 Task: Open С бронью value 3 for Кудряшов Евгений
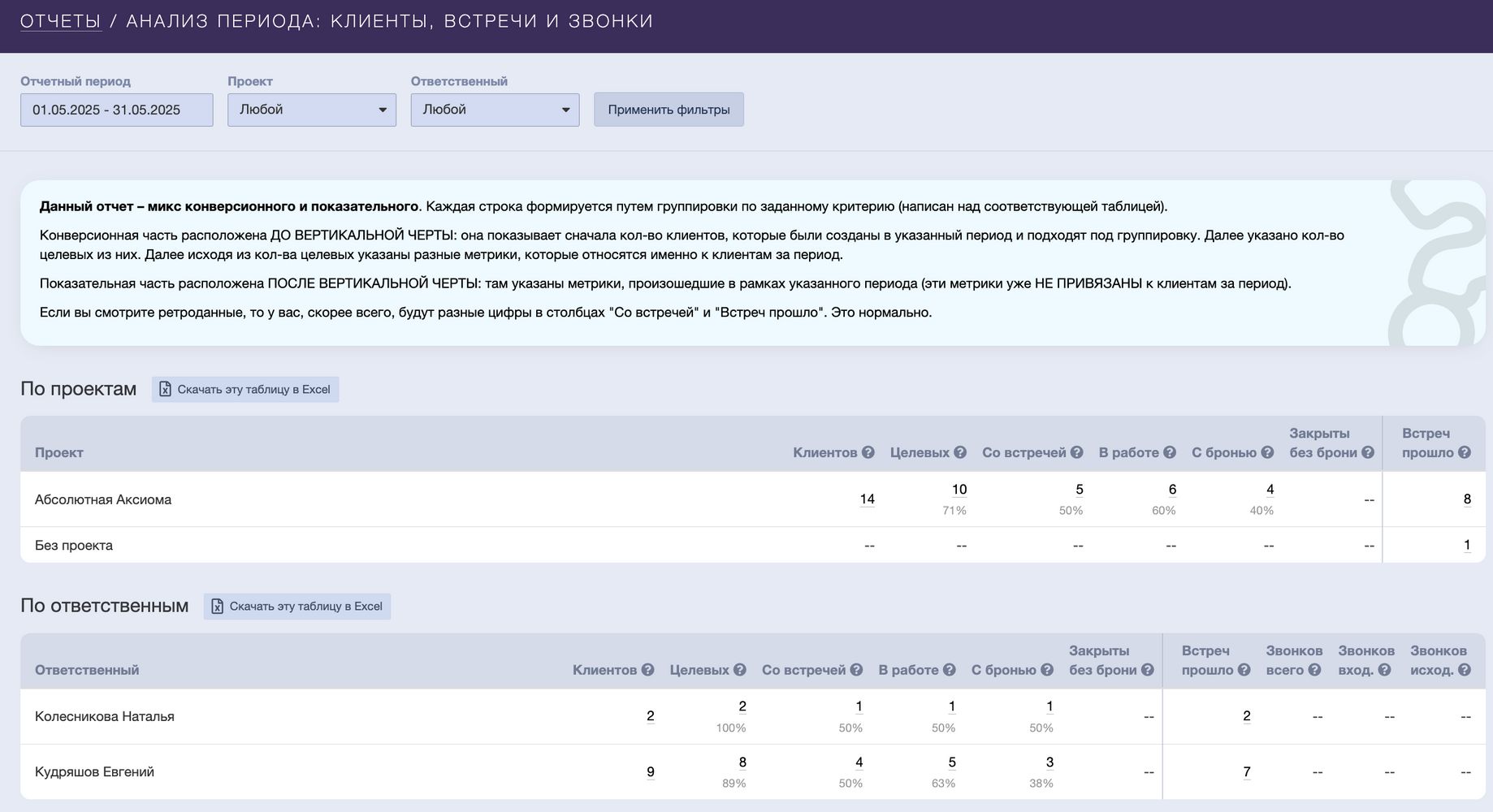1049,762
